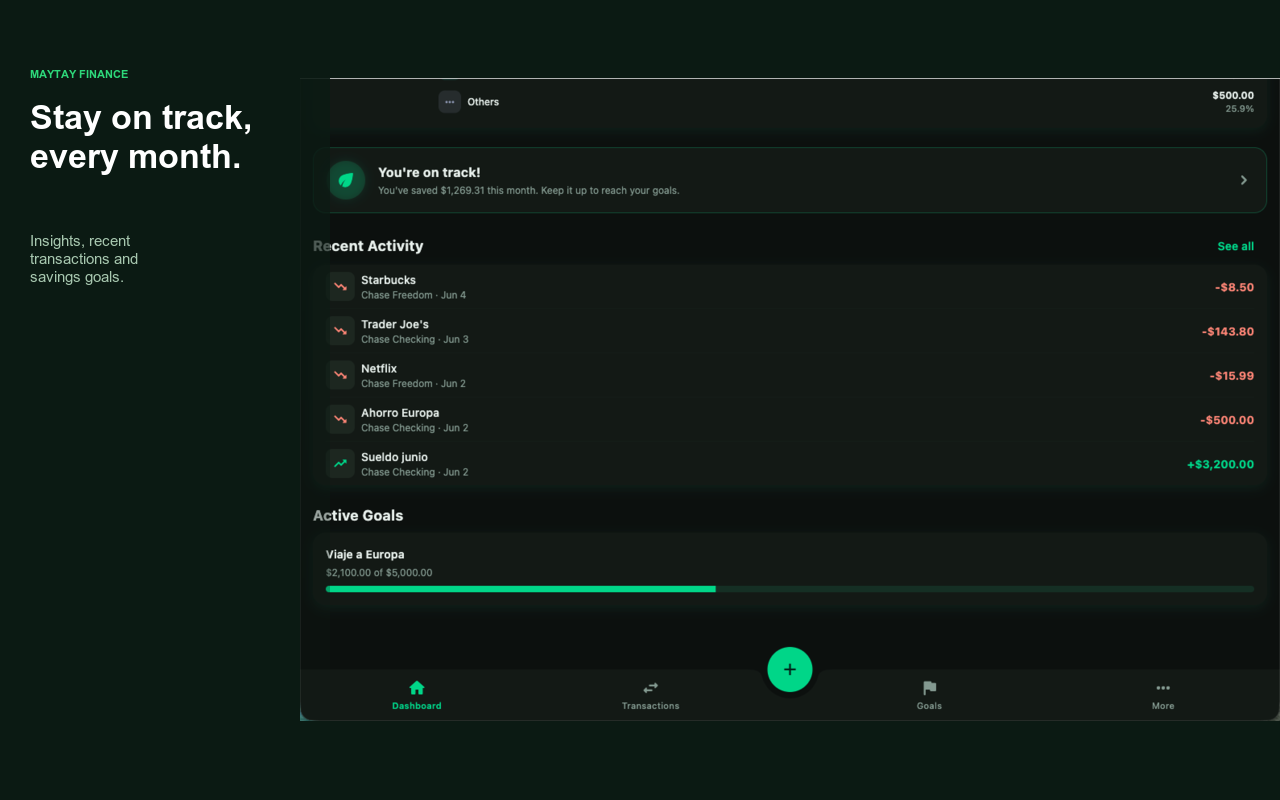Viewport: 1280px width, 800px height.
Task: Click the -$500.00 amount
Action: coord(1227,420)
